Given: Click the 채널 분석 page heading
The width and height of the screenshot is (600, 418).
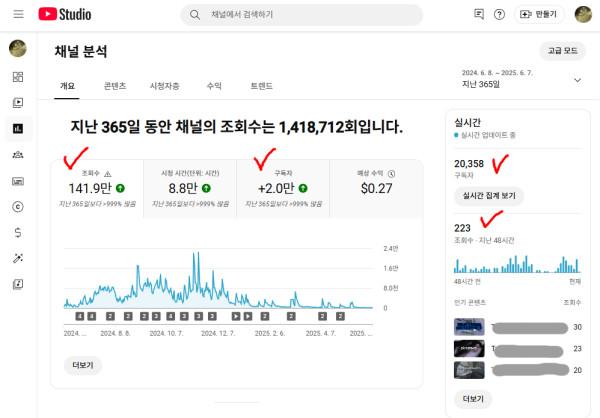Looking at the screenshot, I should click(x=81, y=51).
